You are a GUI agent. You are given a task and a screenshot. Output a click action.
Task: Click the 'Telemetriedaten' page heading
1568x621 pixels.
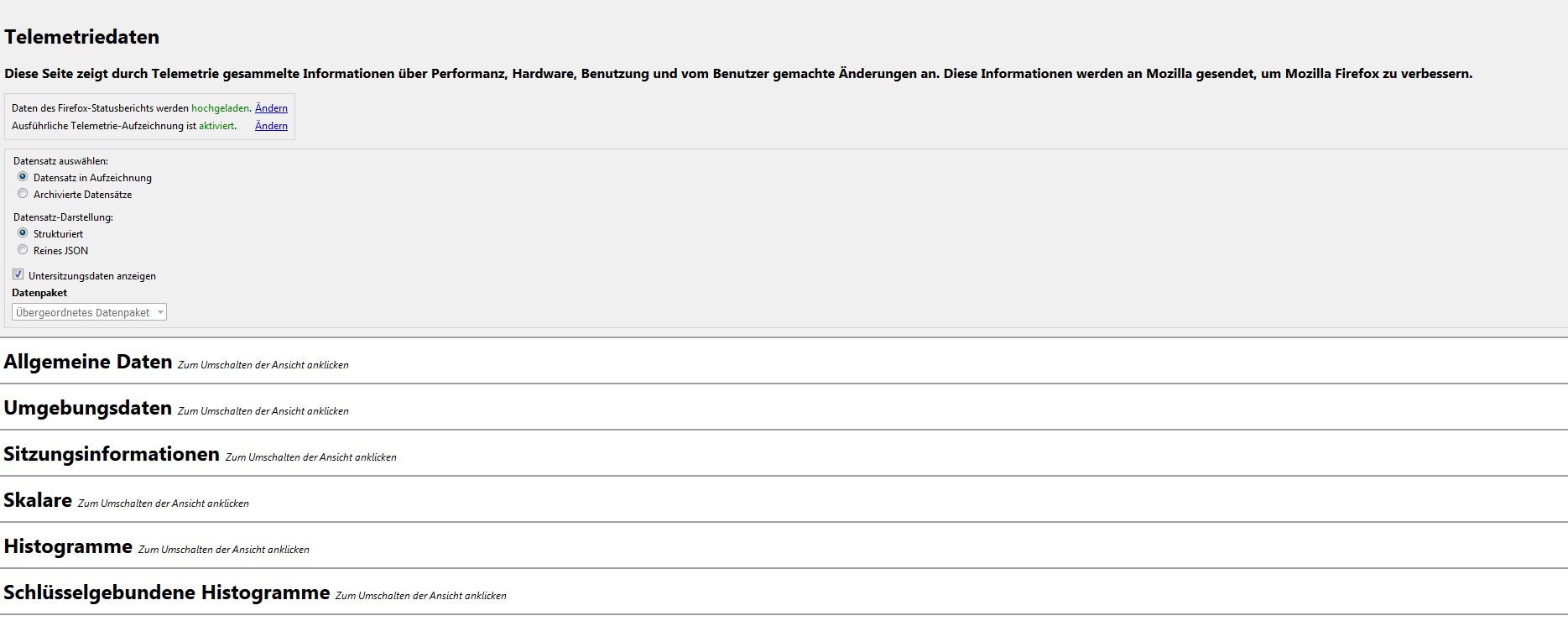coord(81,37)
